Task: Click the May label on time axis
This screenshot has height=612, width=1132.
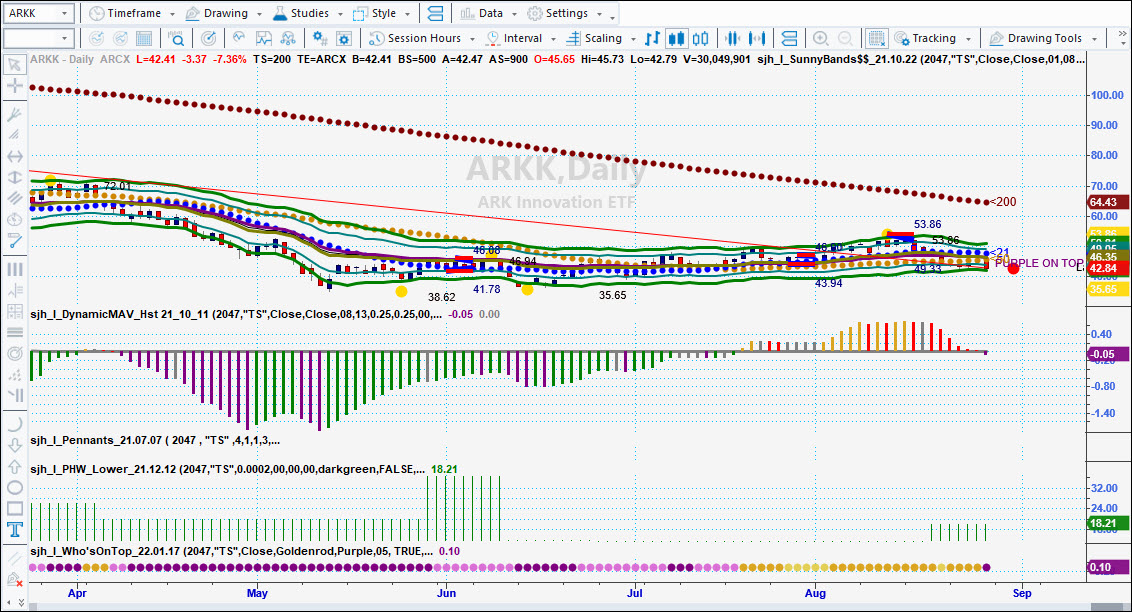Action: [x=257, y=593]
